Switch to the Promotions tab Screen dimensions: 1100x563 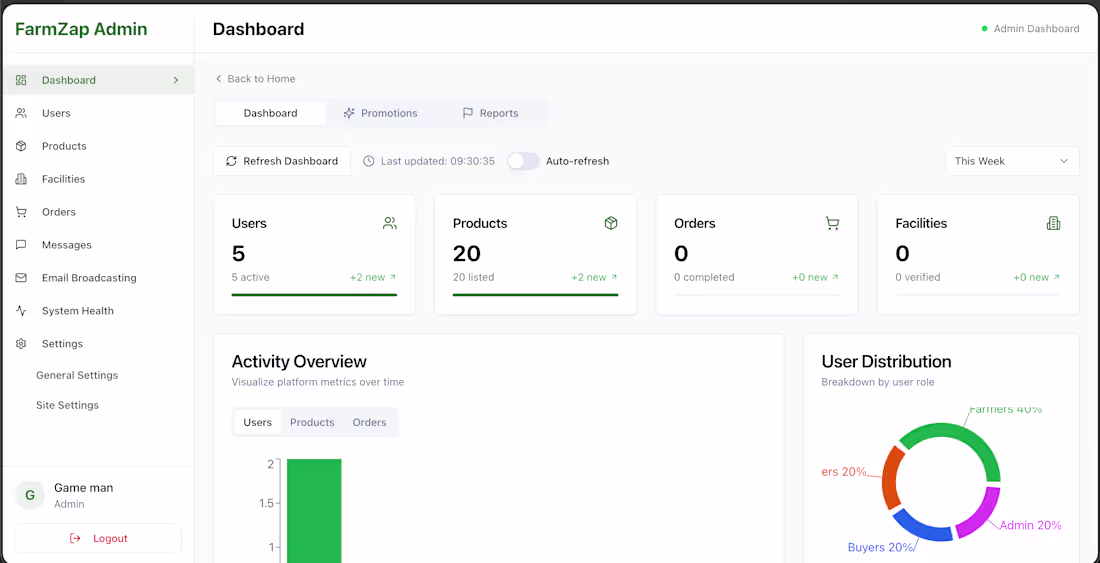coord(380,113)
